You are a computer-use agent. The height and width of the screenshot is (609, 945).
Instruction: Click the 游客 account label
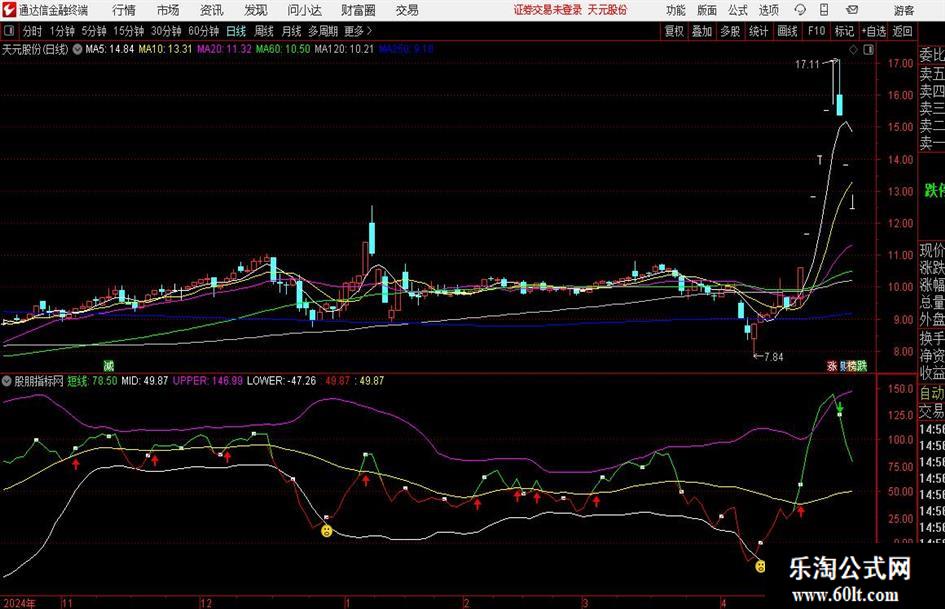[x=903, y=10]
